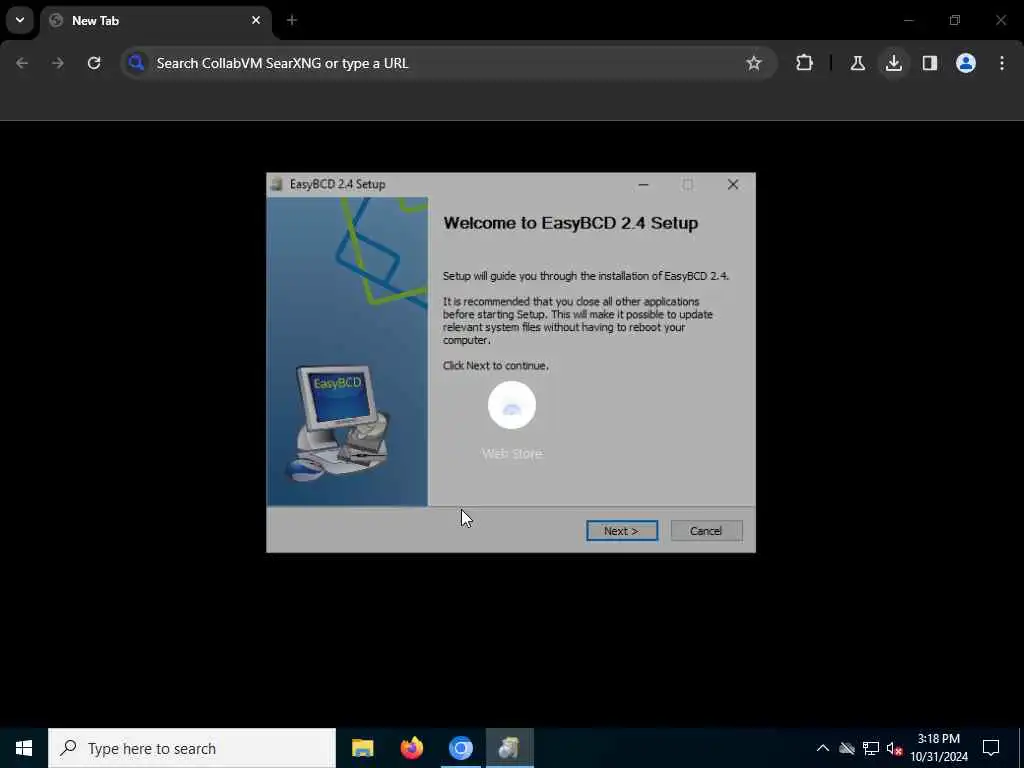Close the Chrome window
Image resolution: width=1024 pixels, height=768 pixels.
pyautogui.click(x=1001, y=20)
